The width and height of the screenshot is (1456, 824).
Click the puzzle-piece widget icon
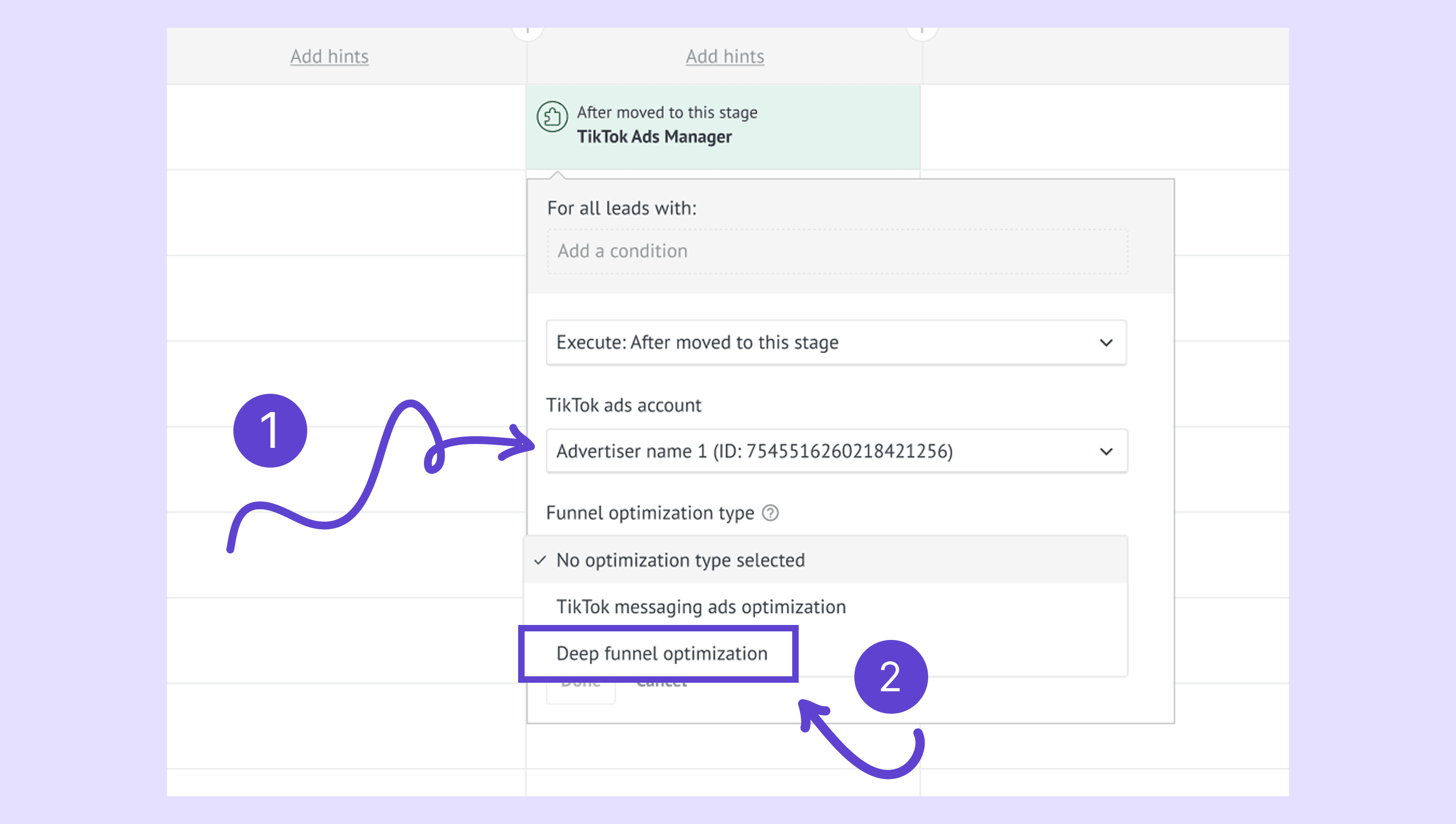[x=552, y=117]
